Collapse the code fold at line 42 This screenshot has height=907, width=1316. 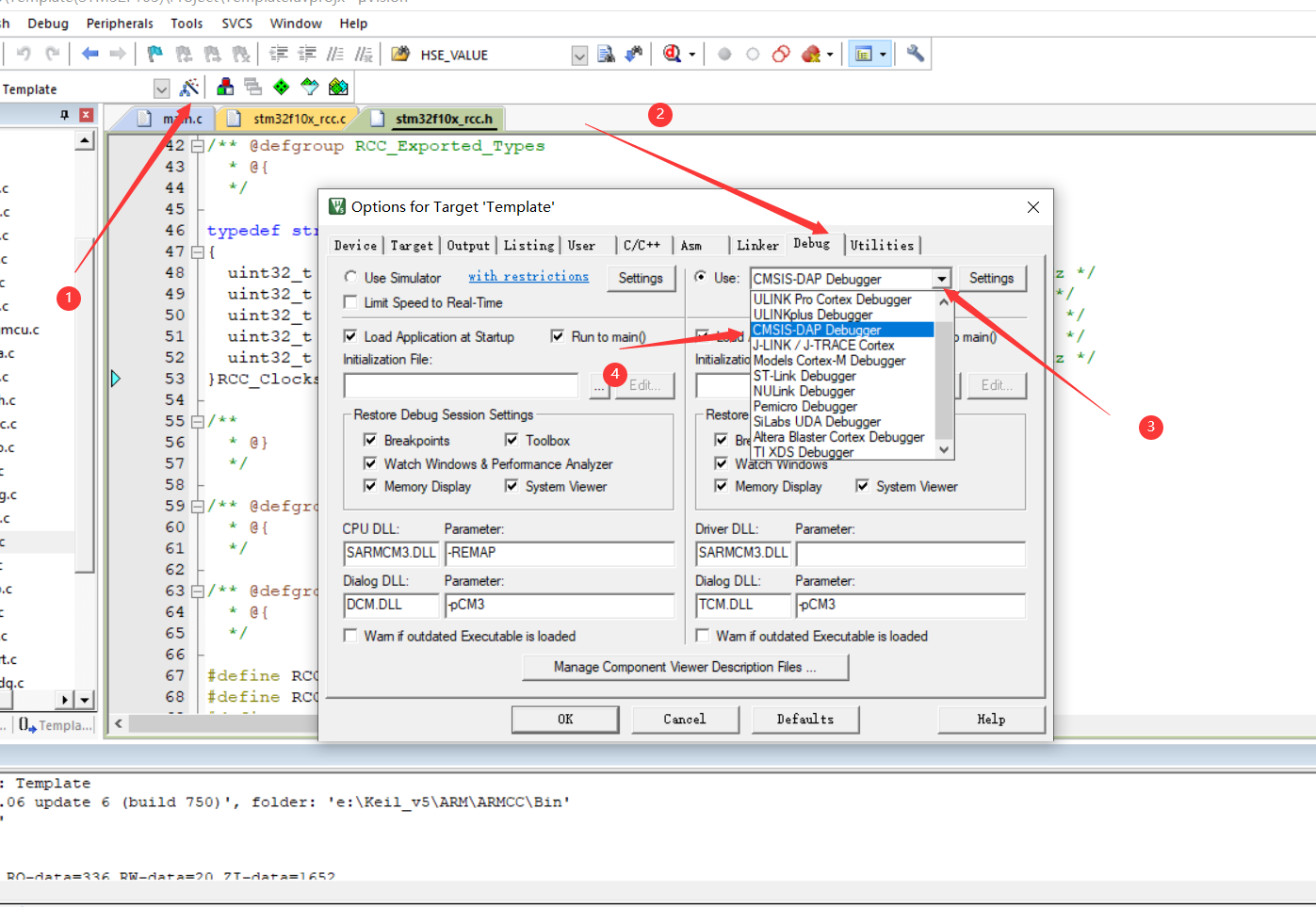[198, 146]
